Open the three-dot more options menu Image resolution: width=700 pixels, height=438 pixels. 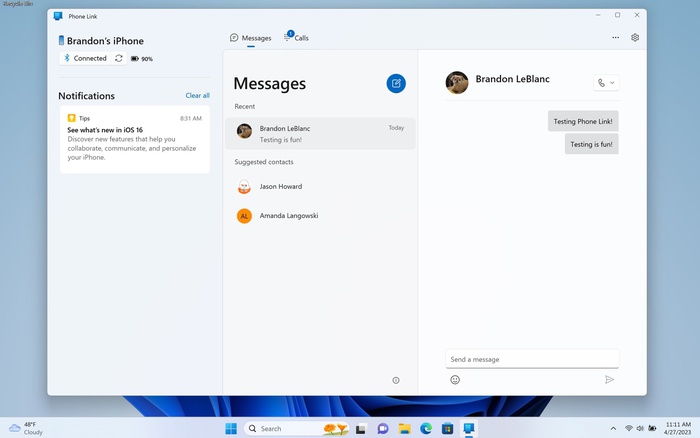[x=616, y=38]
